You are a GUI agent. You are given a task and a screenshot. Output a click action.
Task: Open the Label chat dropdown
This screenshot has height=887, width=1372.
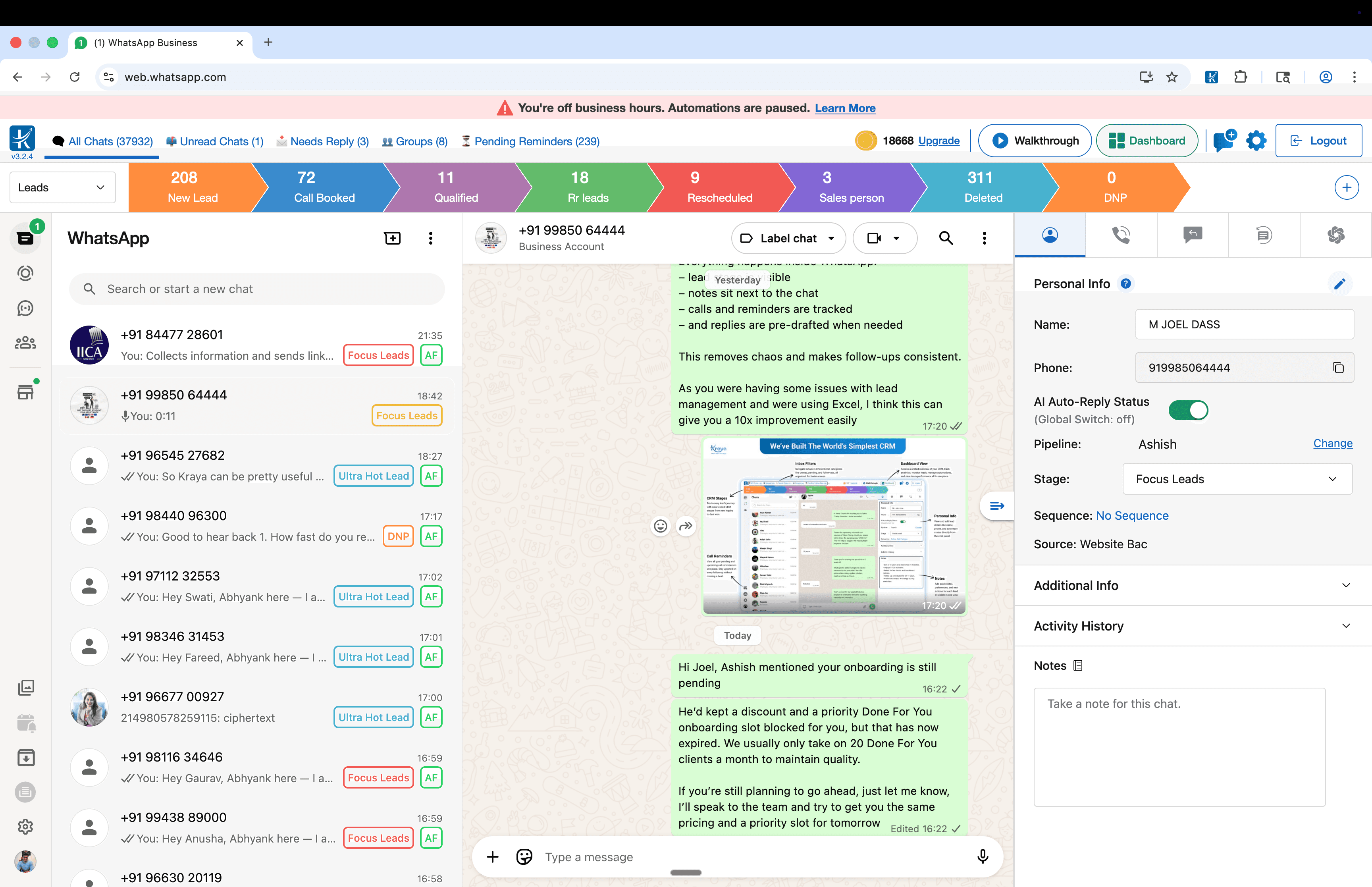click(x=788, y=238)
